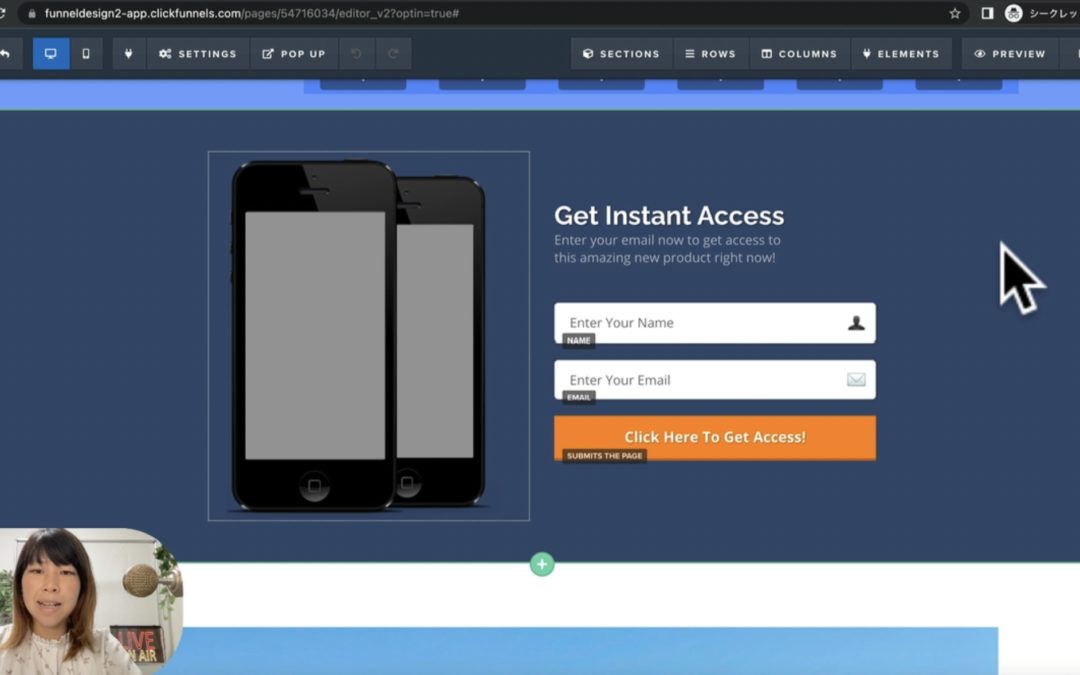Click the green plus add-section icon
The image size is (1080, 675).
point(542,565)
